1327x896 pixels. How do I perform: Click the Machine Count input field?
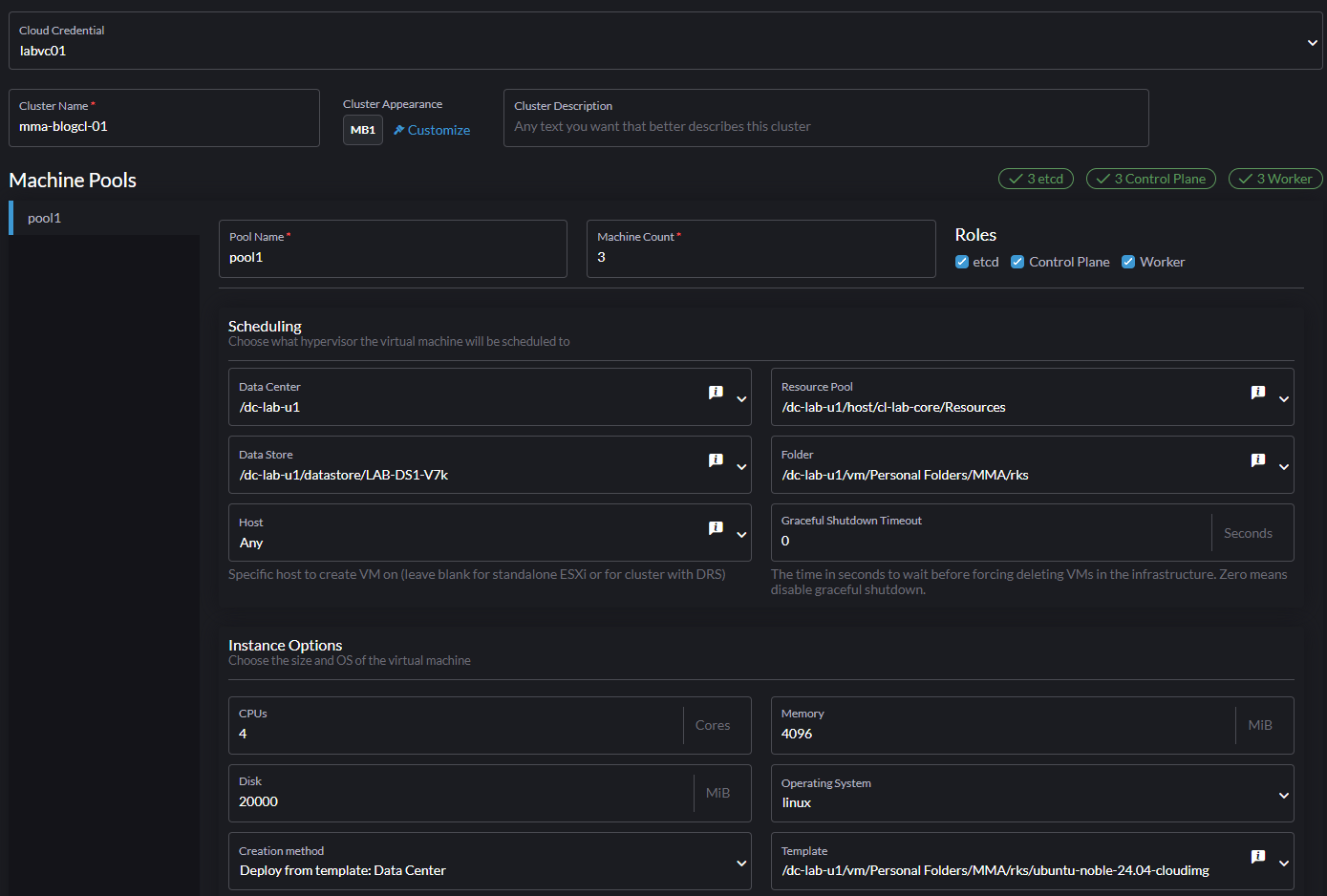pyautogui.click(x=761, y=249)
